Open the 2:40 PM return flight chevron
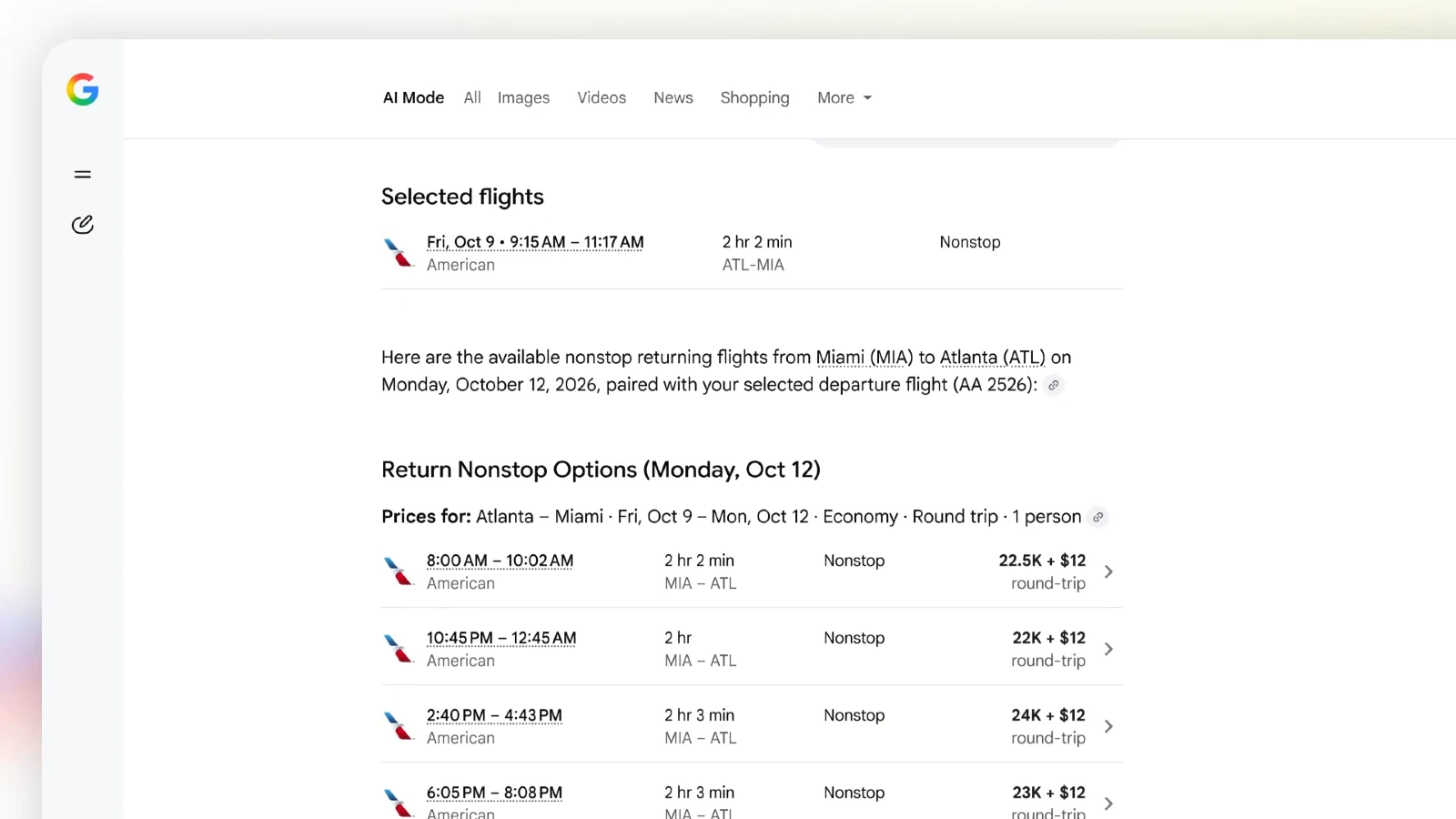 click(x=1108, y=726)
